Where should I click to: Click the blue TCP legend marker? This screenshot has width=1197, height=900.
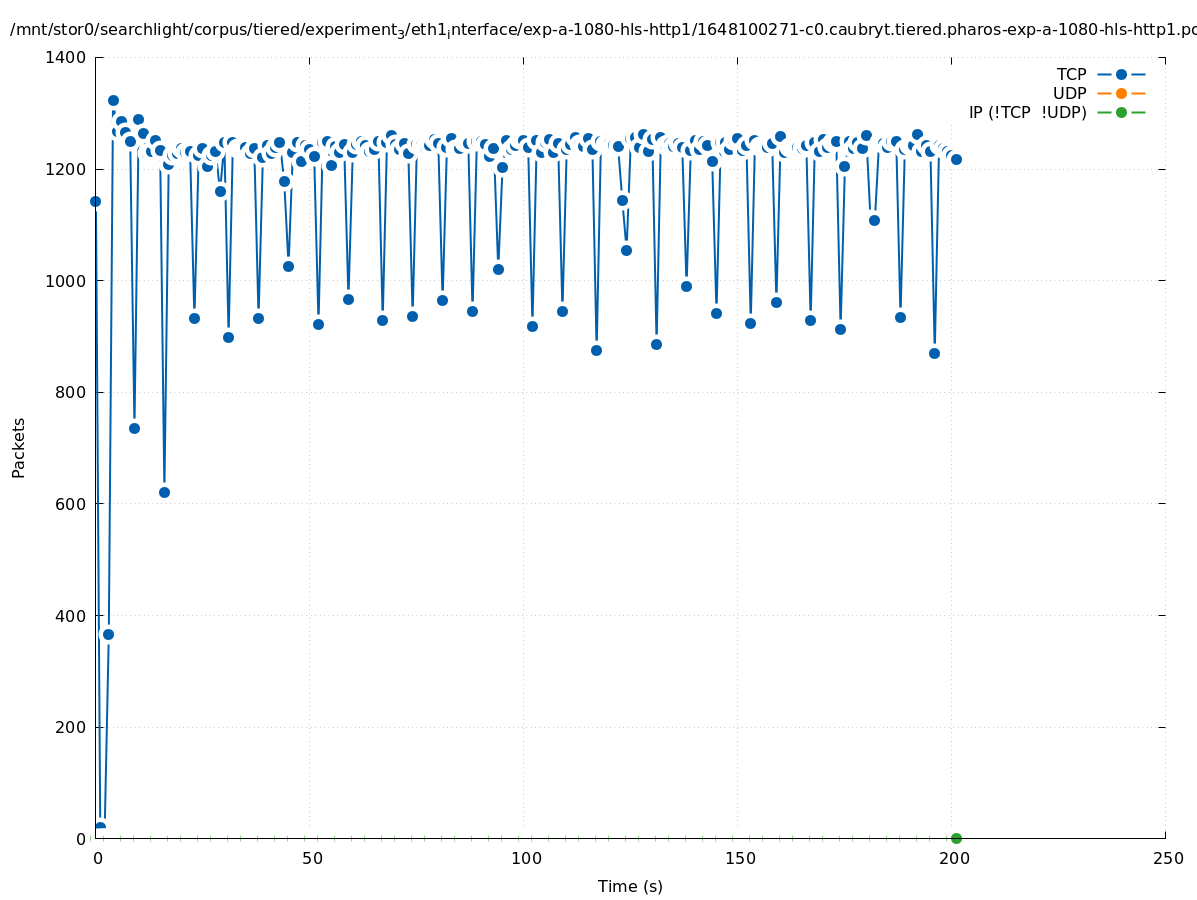point(1121,75)
